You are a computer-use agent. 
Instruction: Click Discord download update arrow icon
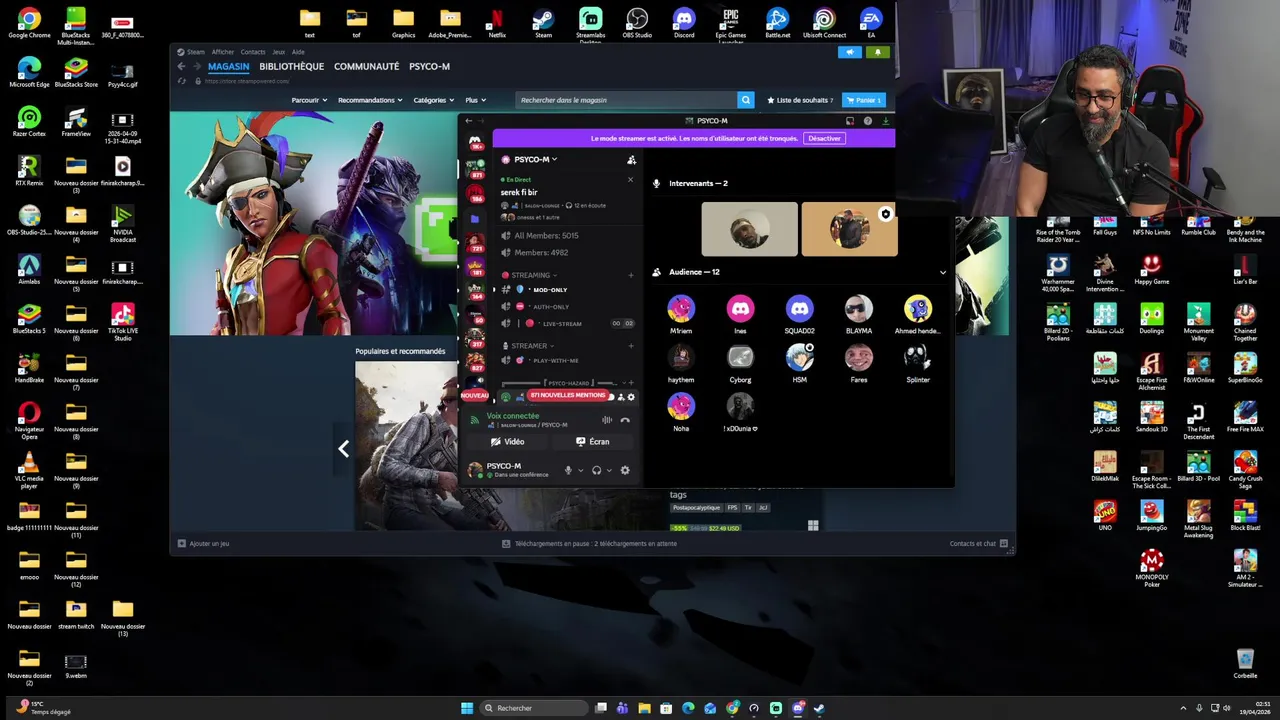[885, 121]
